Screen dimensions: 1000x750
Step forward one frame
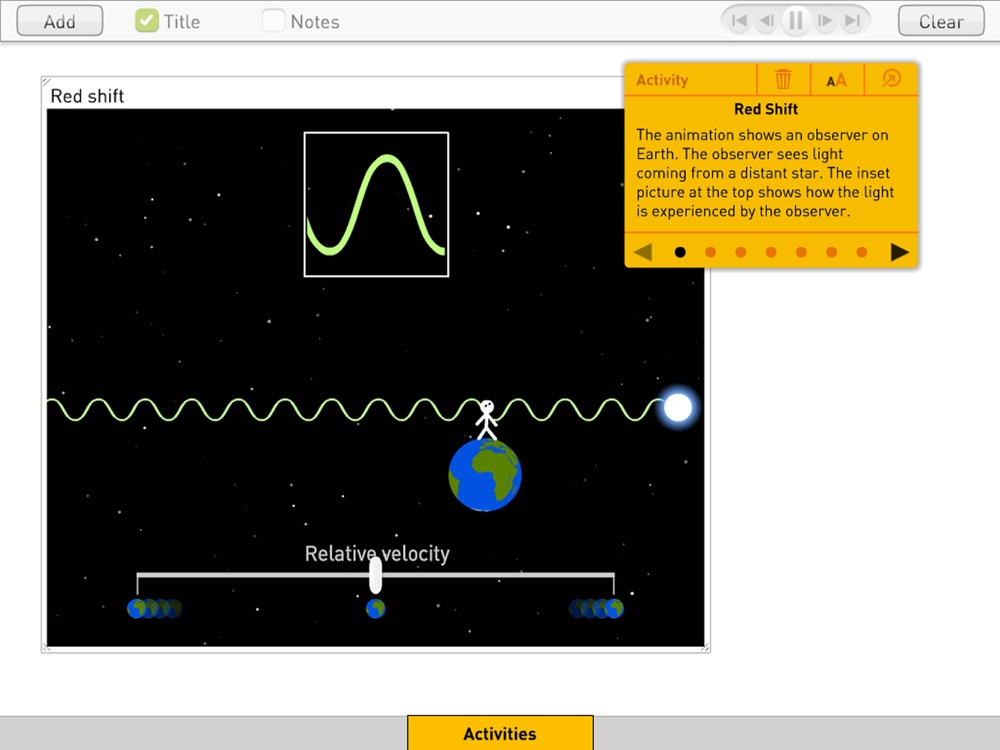click(x=825, y=21)
